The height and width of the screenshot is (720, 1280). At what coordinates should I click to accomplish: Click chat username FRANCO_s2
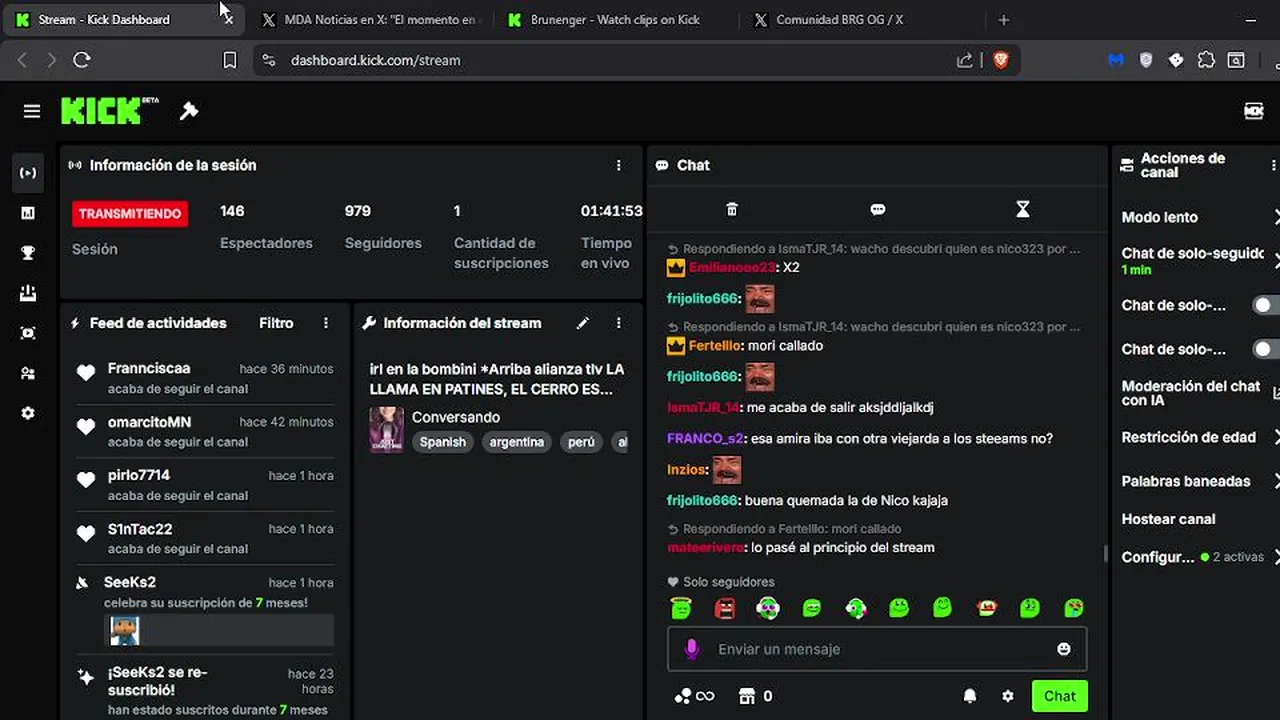[705, 438]
